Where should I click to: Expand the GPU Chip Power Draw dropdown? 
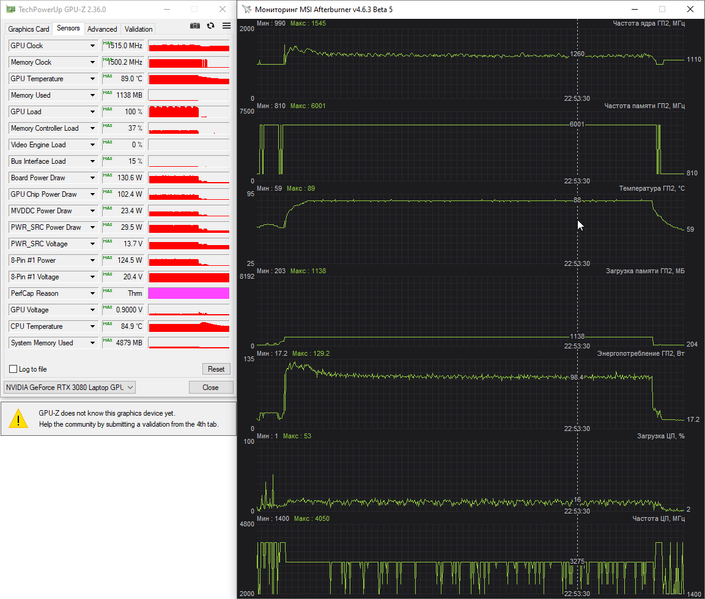pyautogui.click(x=92, y=194)
